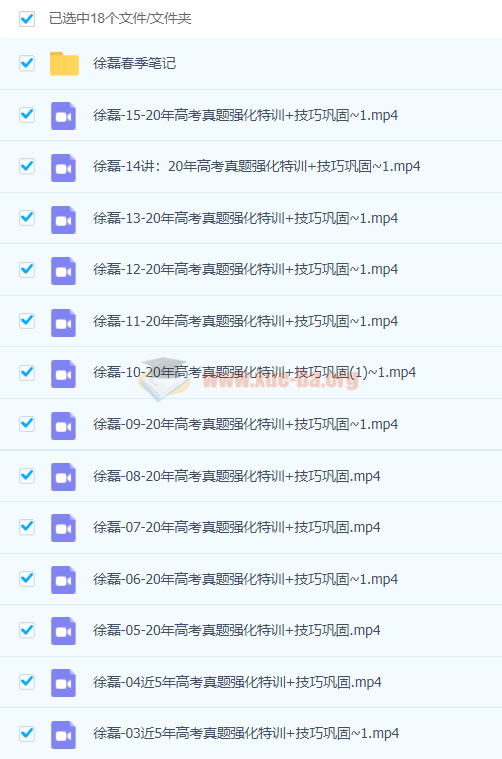Click video icon for 徐磊-05 file
The image size is (502, 759).
[x=63, y=631]
